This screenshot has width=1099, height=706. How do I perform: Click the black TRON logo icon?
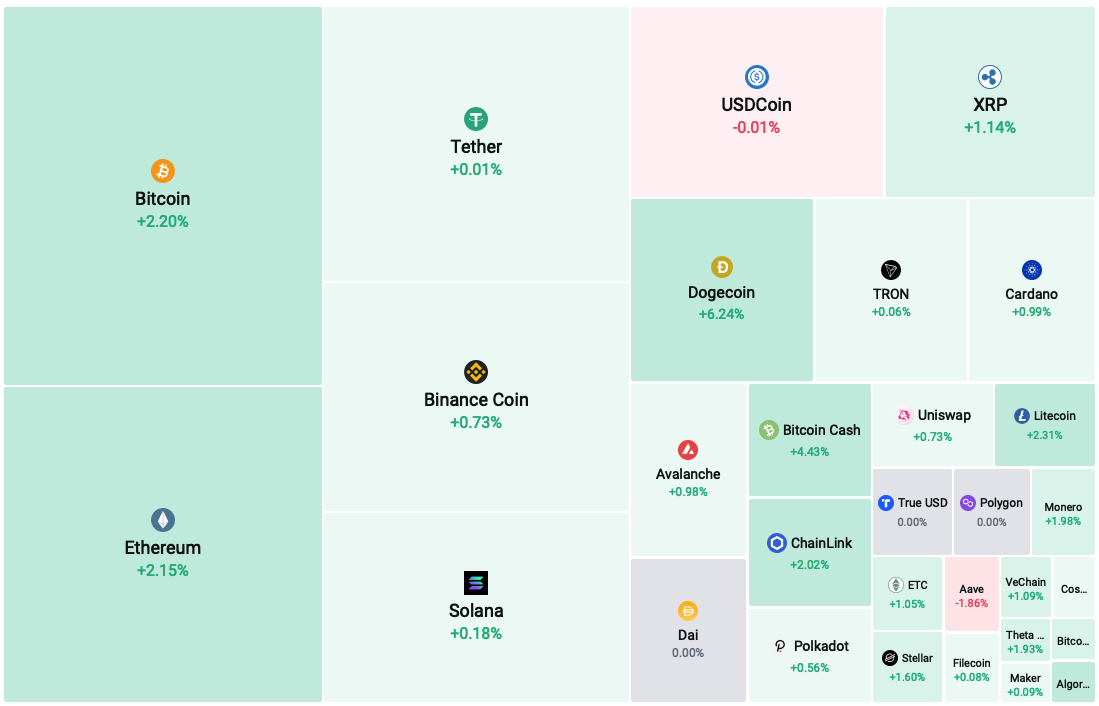pos(891,270)
